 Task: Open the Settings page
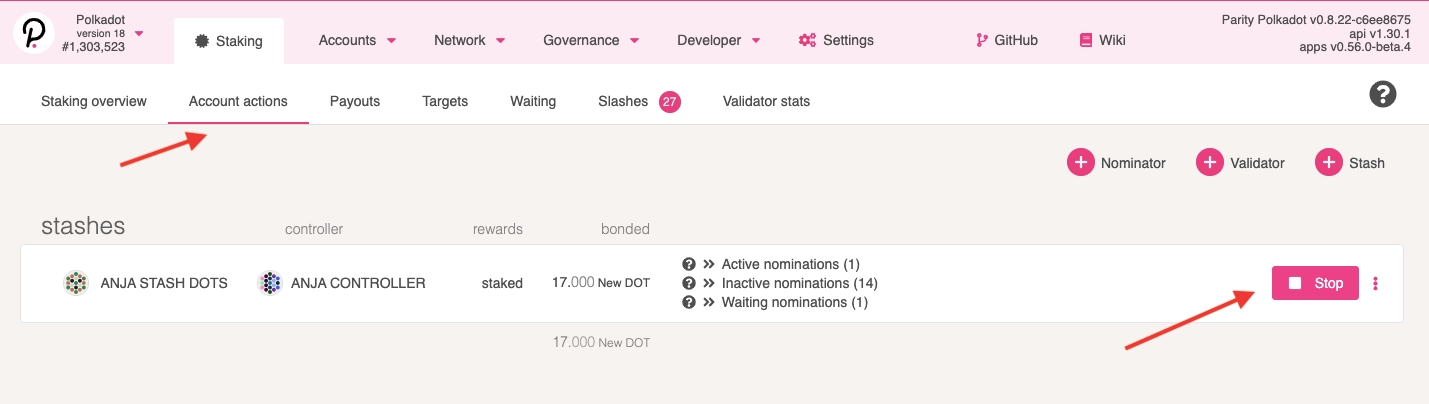coord(836,41)
